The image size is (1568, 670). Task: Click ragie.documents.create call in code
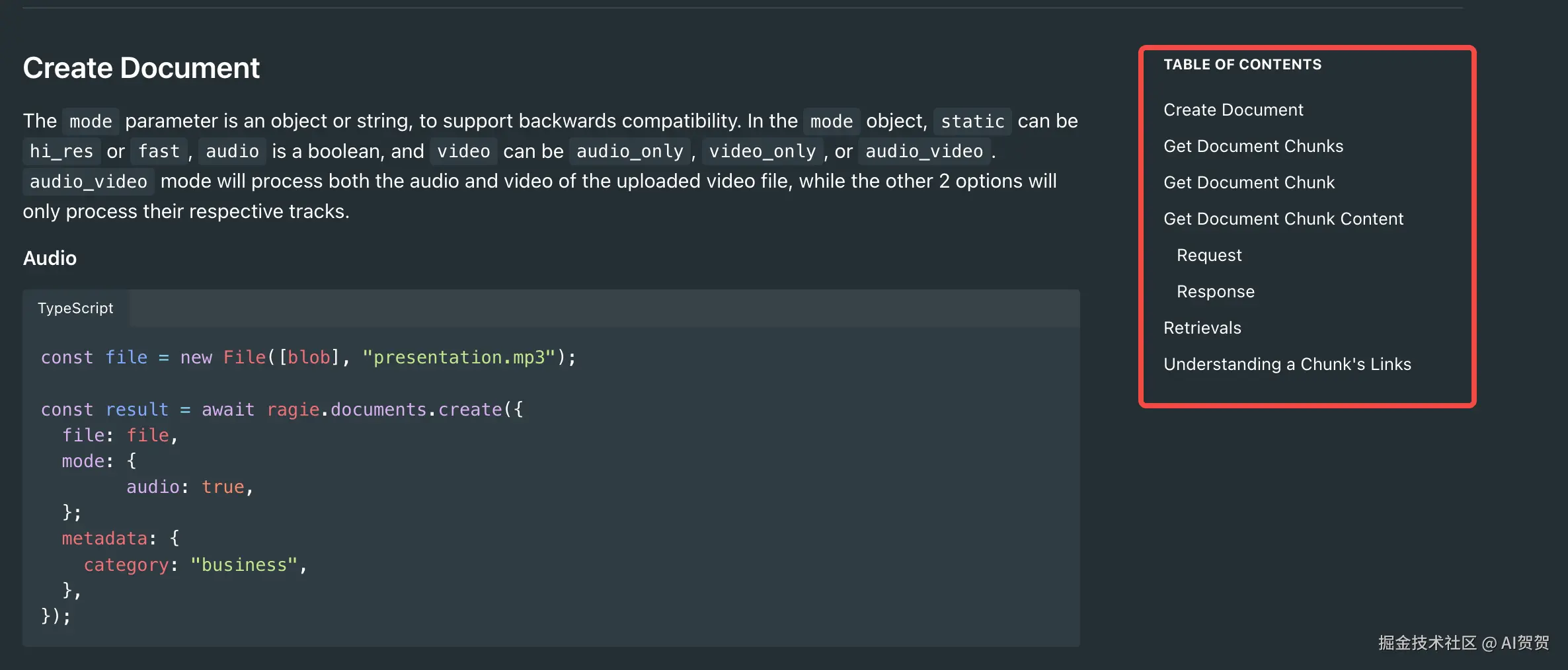pos(384,410)
